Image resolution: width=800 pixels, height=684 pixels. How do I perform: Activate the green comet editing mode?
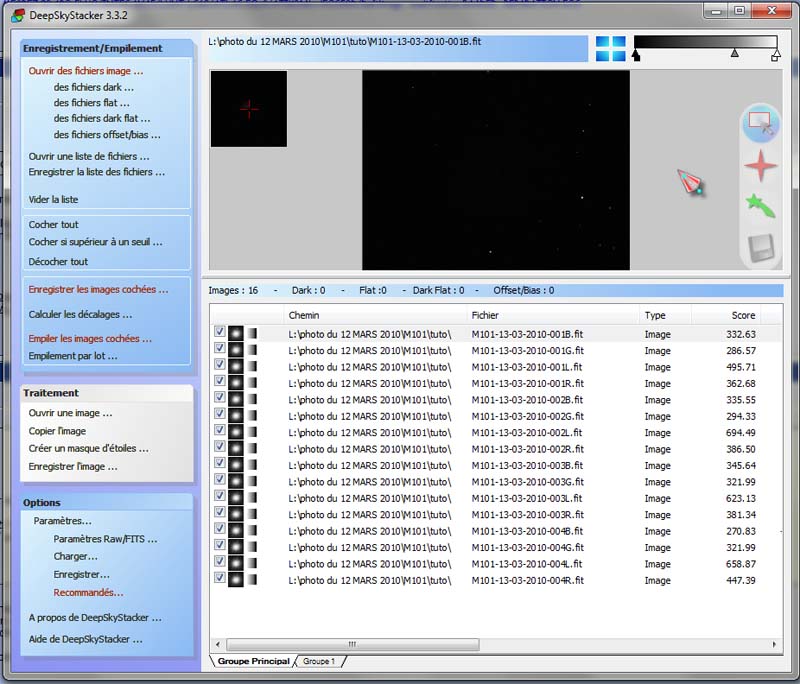[x=761, y=206]
